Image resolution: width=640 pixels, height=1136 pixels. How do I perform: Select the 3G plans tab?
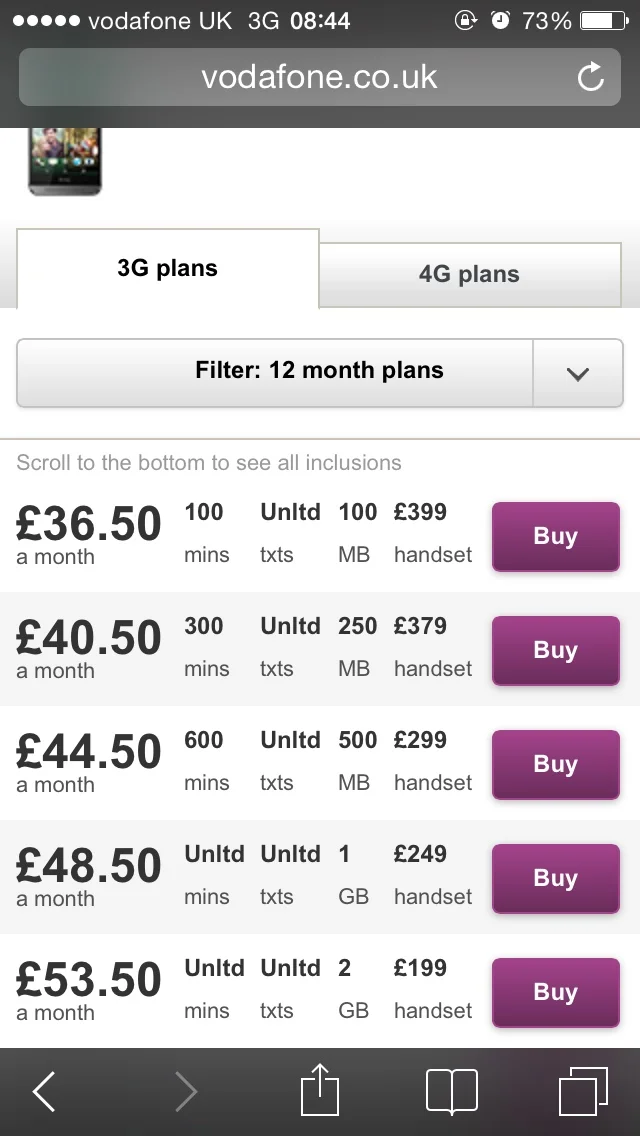(x=167, y=269)
